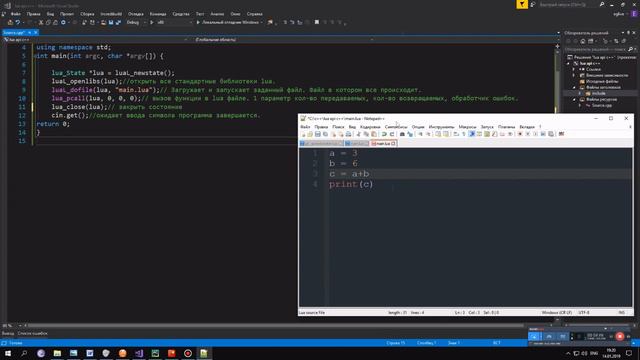Screen dimensions: 640x360
Task: Click Print icon in Notepad++ toolbar
Action: (x=348, y=134)
